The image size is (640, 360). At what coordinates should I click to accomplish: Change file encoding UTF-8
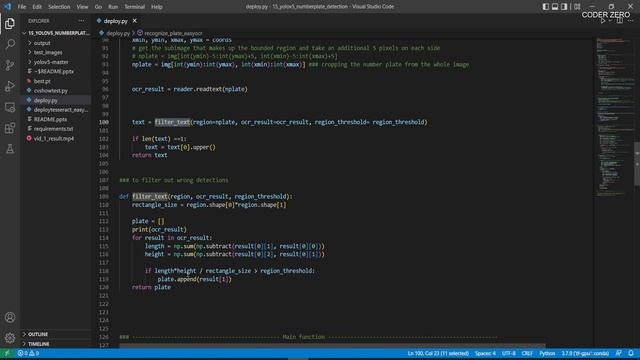[509, 353]
